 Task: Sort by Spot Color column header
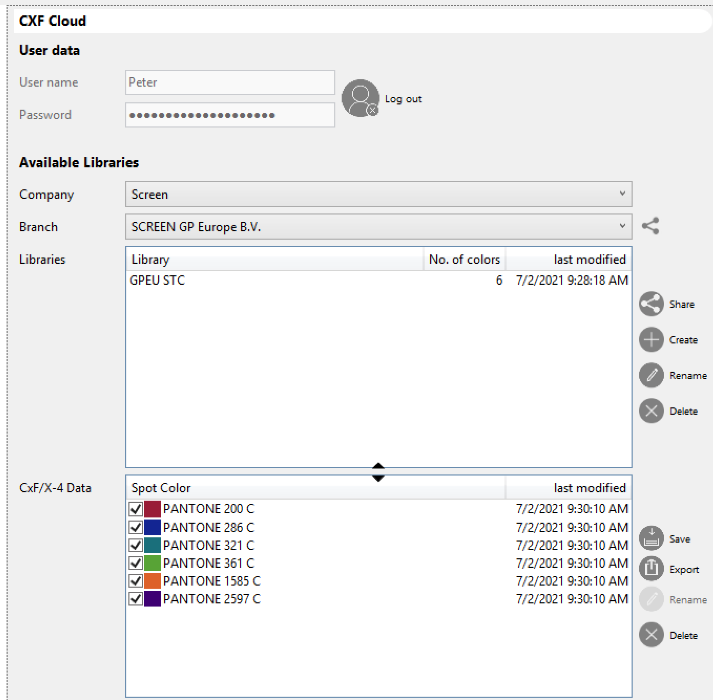coord(315,488)
